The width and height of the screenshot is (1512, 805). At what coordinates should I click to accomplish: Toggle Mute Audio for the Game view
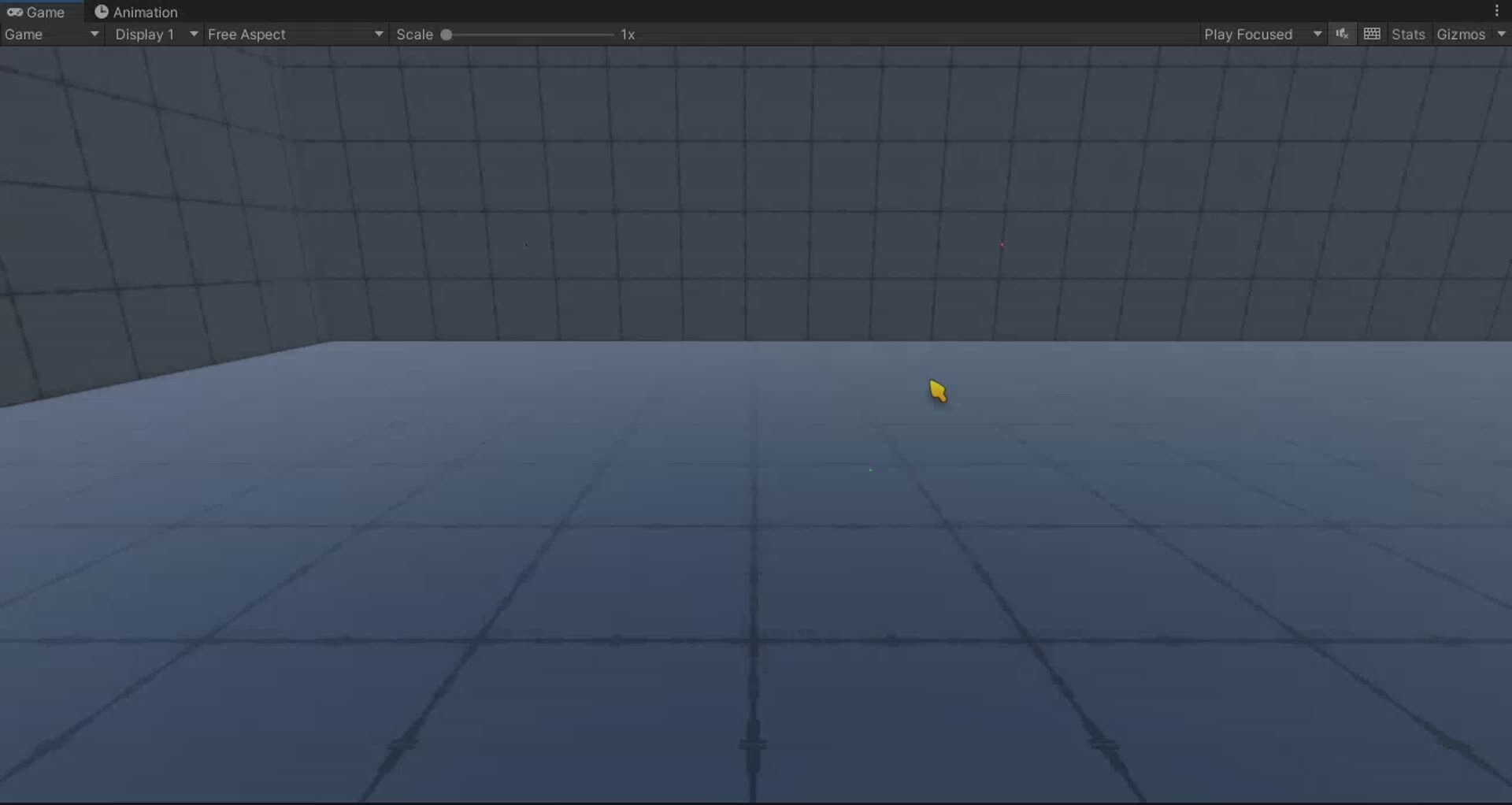tap(1342, 34)
